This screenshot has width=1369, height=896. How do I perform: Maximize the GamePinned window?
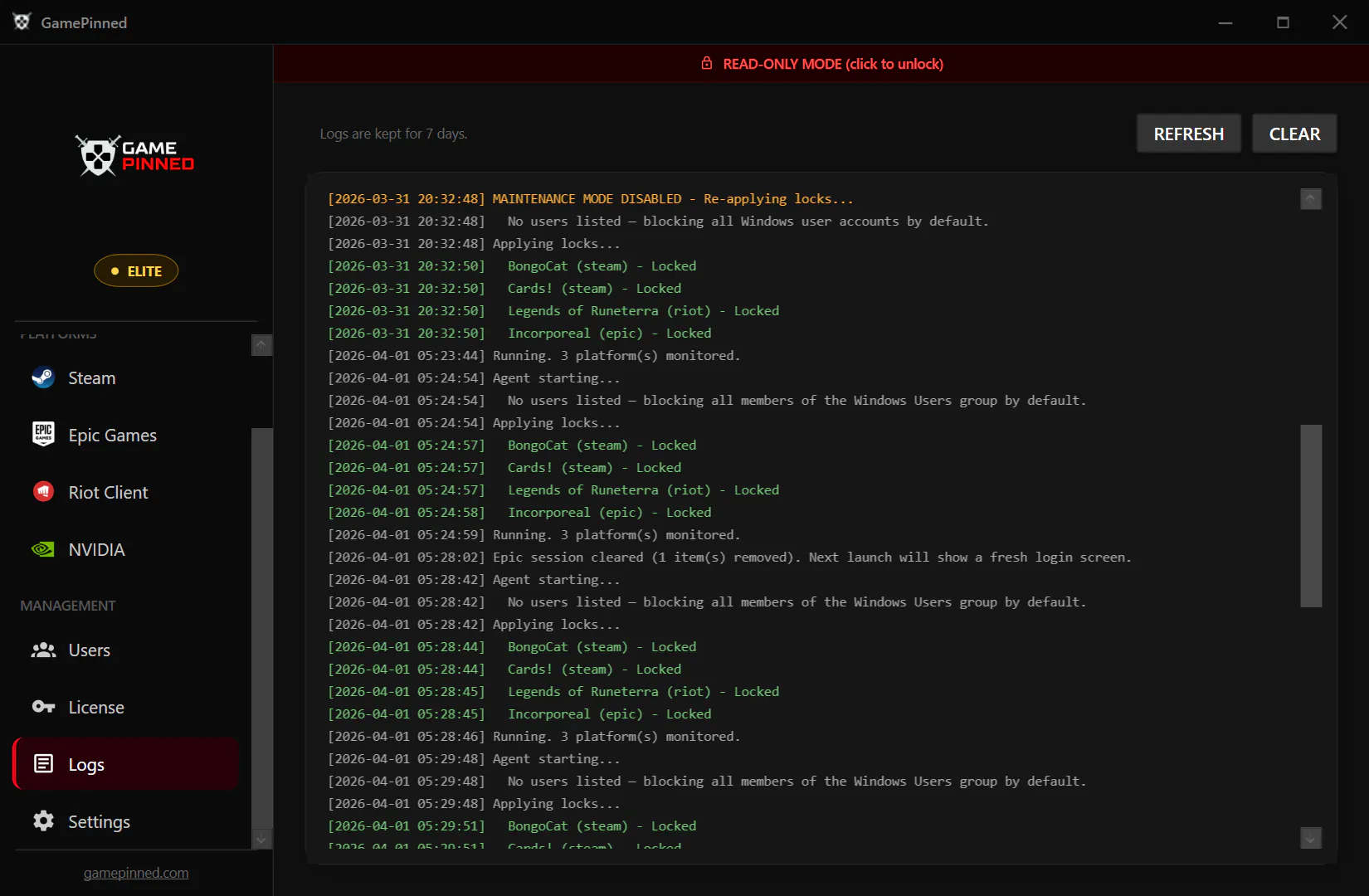point(1283,22)
